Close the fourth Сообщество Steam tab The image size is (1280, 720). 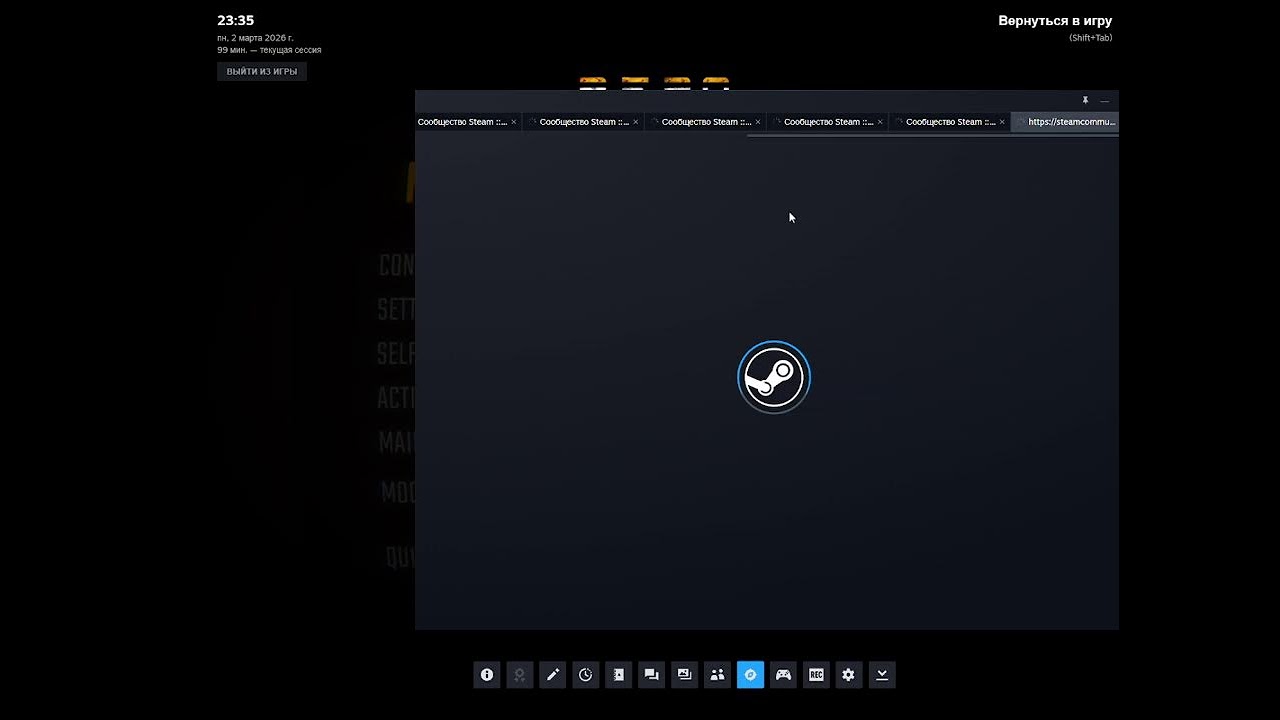pyautogui.click(x=880, y=122)
